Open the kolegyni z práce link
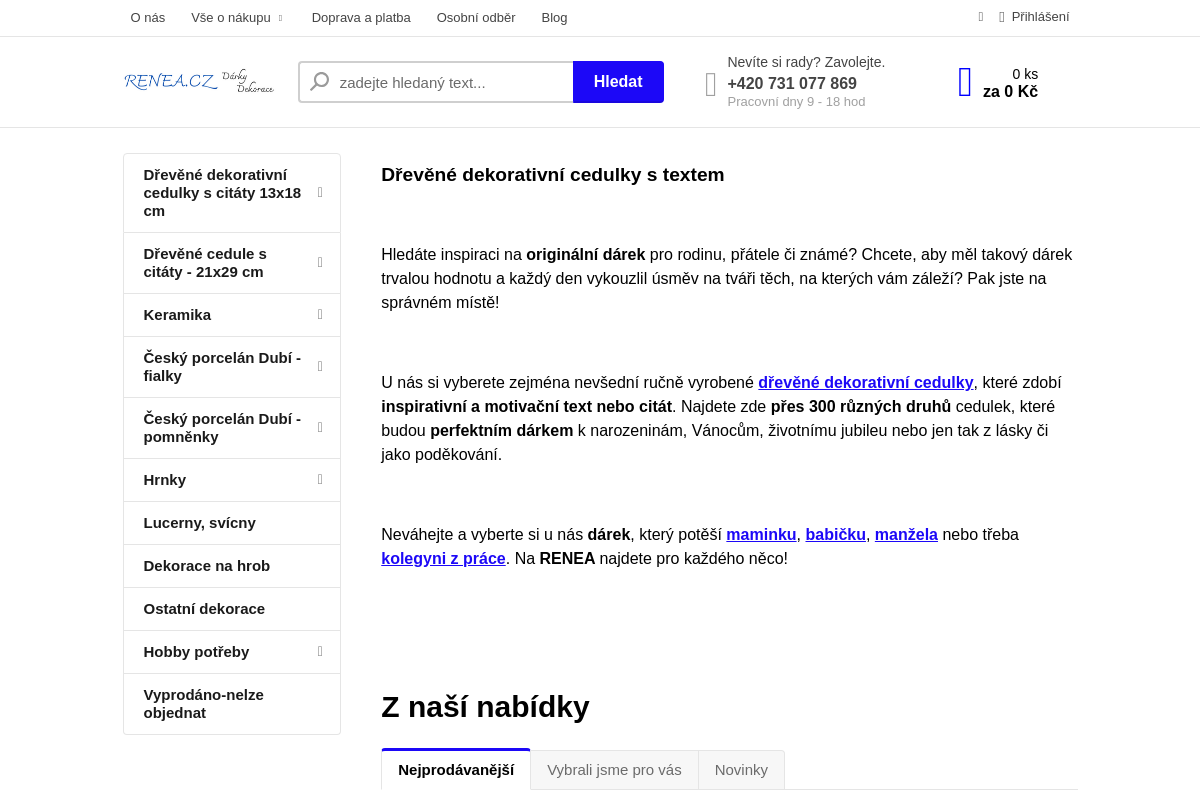1200x800 pixels. point(443,559)
